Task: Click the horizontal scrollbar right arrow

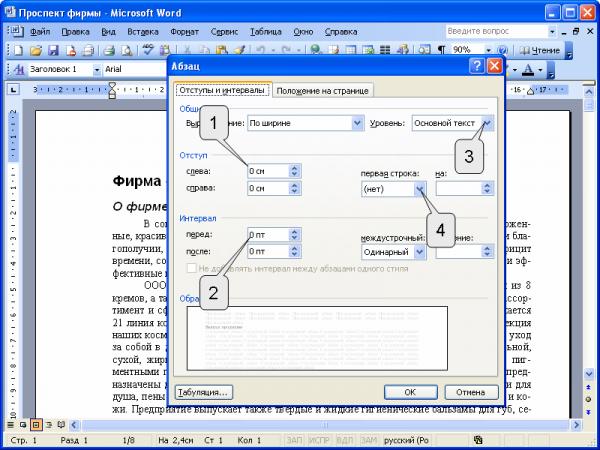Action: coord(576,425)
